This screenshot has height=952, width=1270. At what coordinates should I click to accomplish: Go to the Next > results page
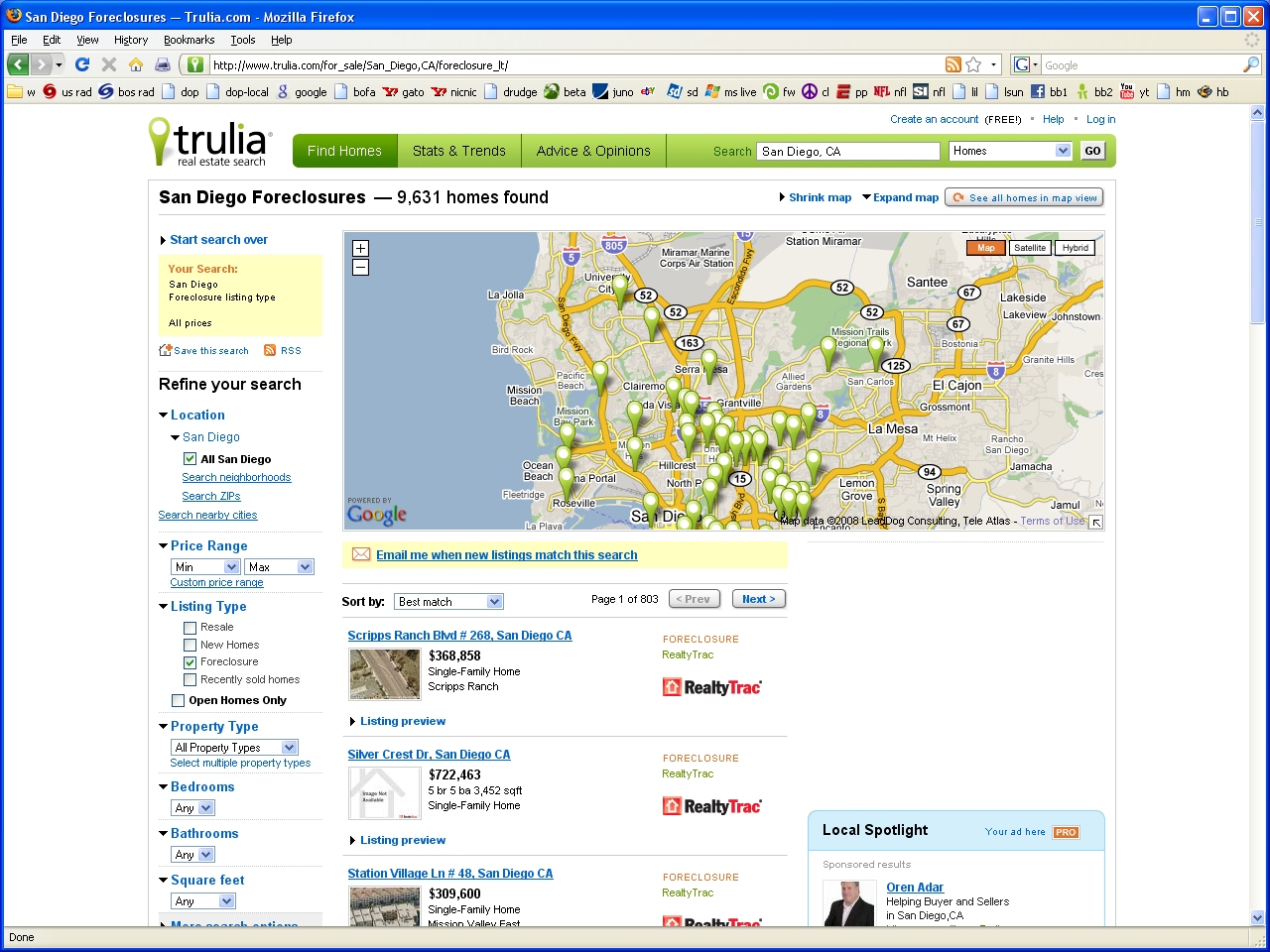tap(759, 599)
